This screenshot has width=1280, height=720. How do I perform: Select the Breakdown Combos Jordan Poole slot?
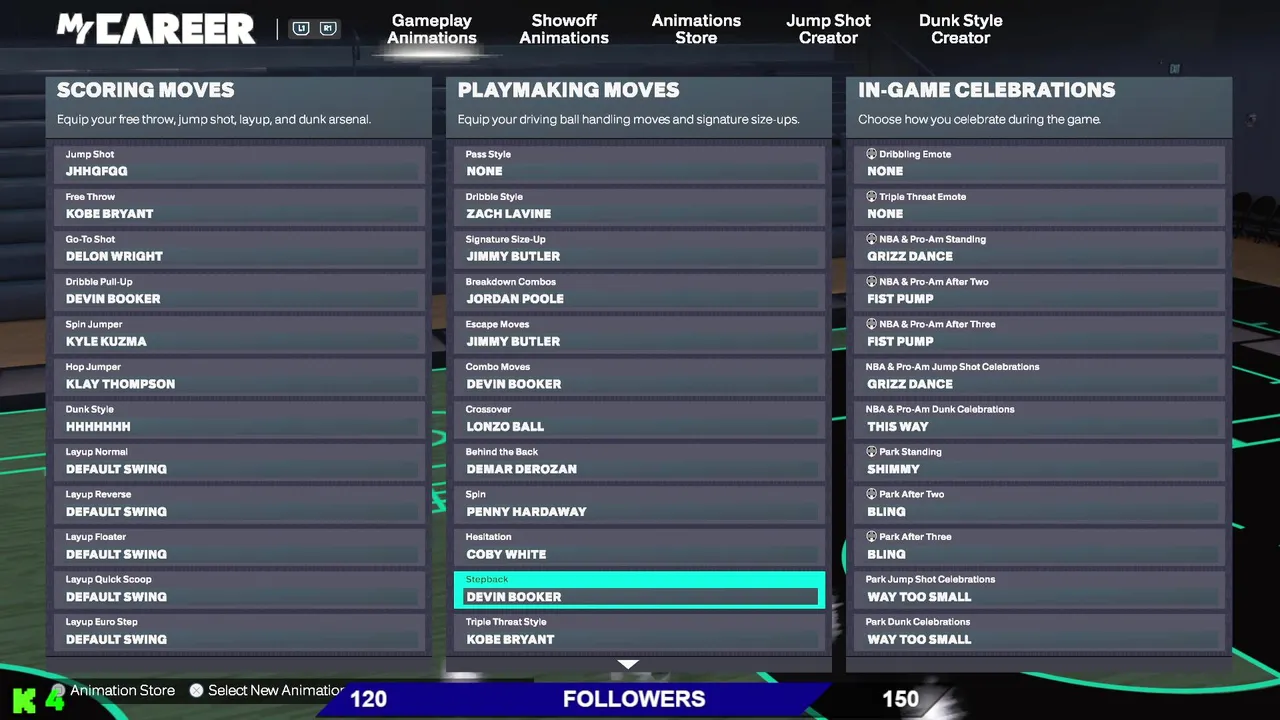click(x=640, y=292)
